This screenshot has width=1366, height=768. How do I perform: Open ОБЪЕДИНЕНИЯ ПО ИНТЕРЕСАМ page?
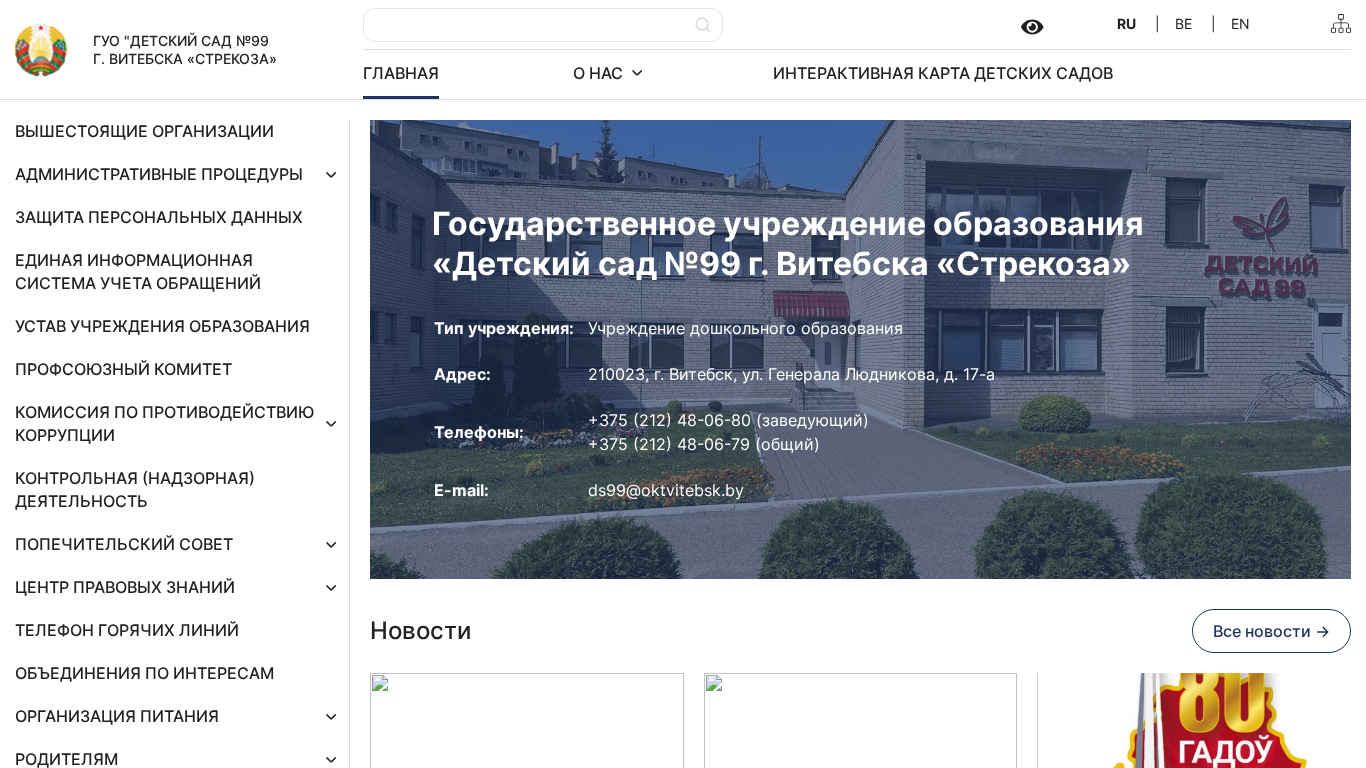(144, 673)
